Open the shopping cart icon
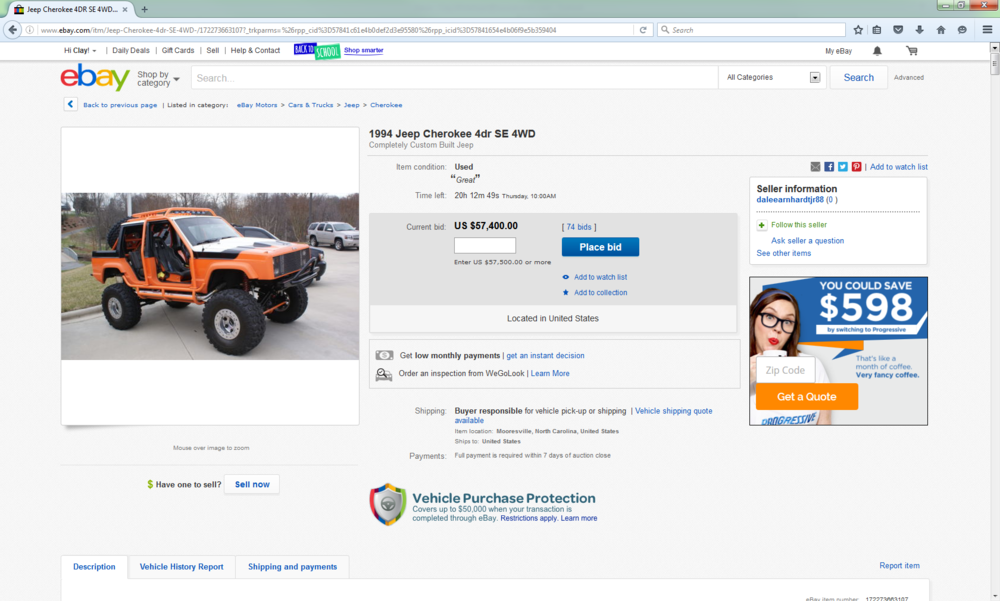Screen dimensions: 1000x601 click(x=912, y=51)
